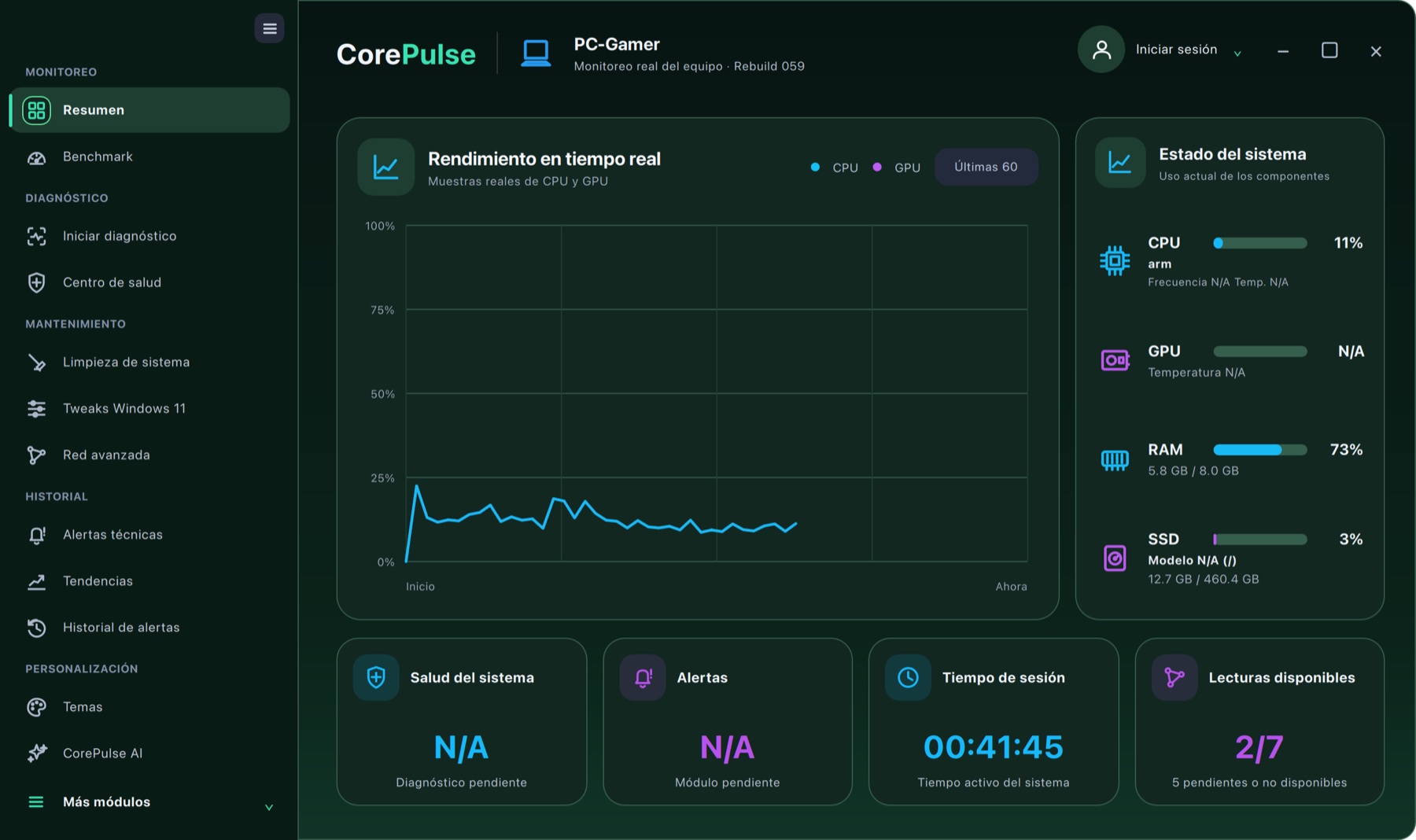This screenshot has width=1416, height=840.
Task: Click the SSD disk icon
Action: tap(1115, 558)
